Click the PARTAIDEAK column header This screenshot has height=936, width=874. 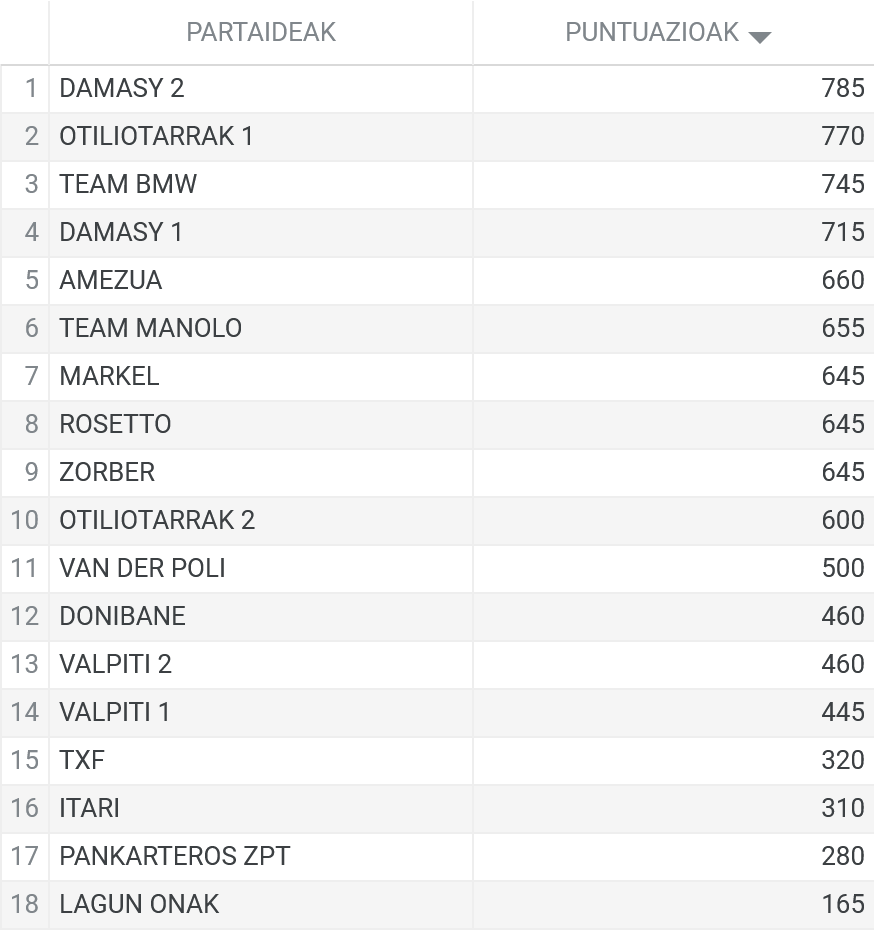(261, 33)
